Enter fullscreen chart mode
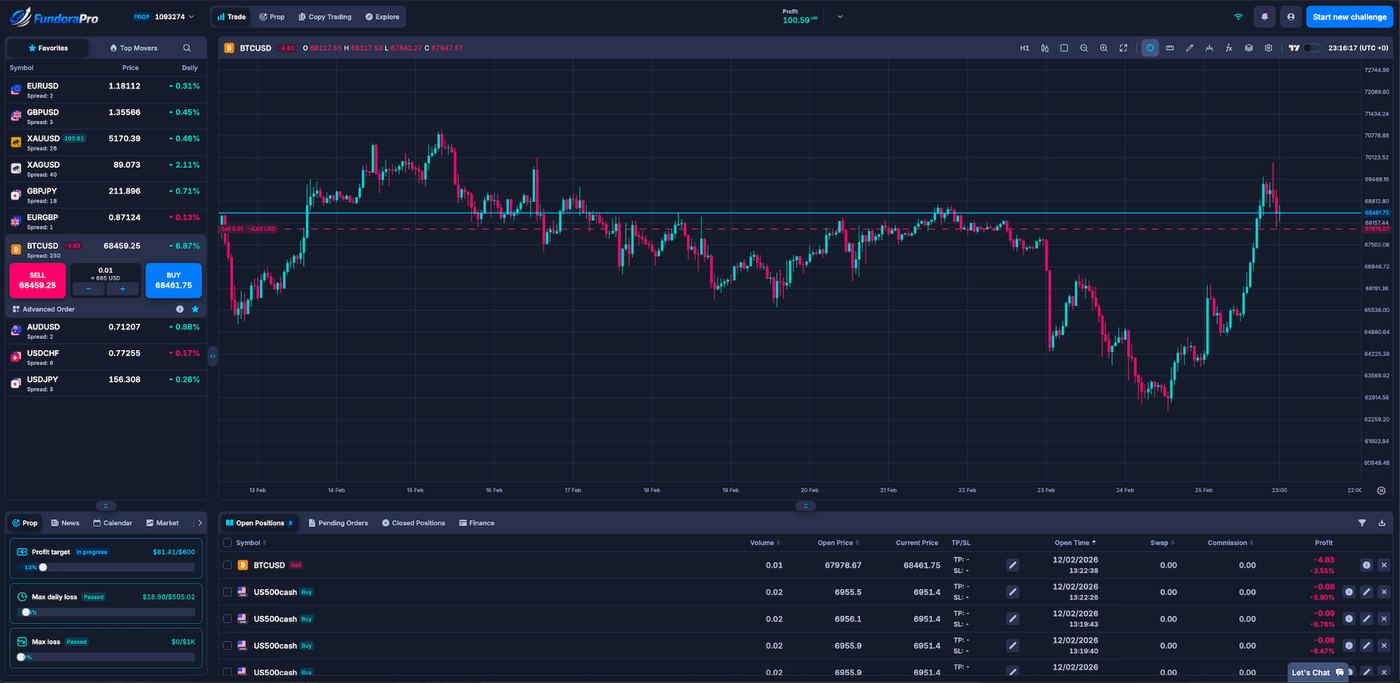The width and height of the screenshot is (1400, 683). 1122,47
